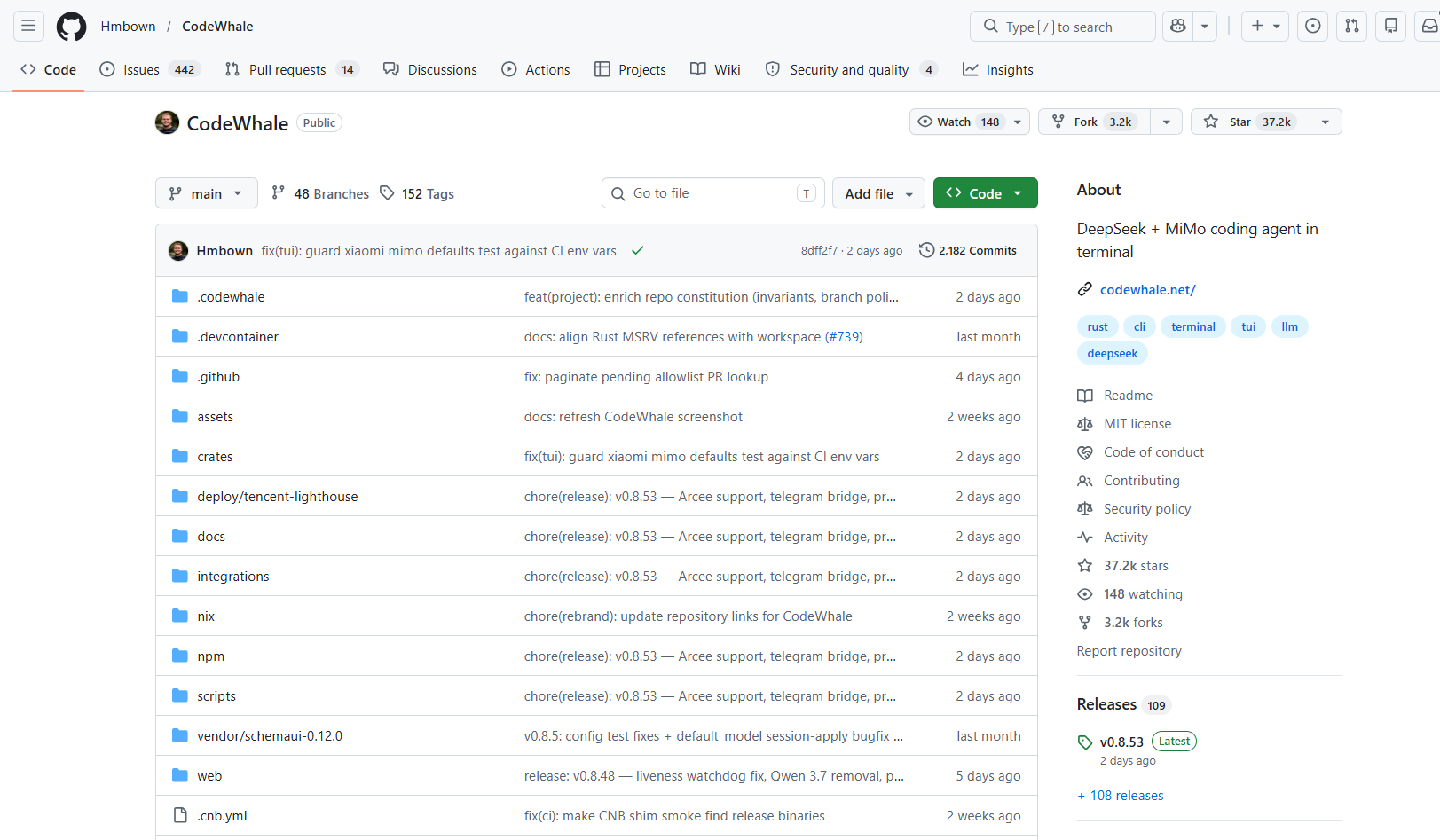Open the vendor/schemaui-0.12.0 folder
This screenshot has width=1440, height=840.
point(270,736)
